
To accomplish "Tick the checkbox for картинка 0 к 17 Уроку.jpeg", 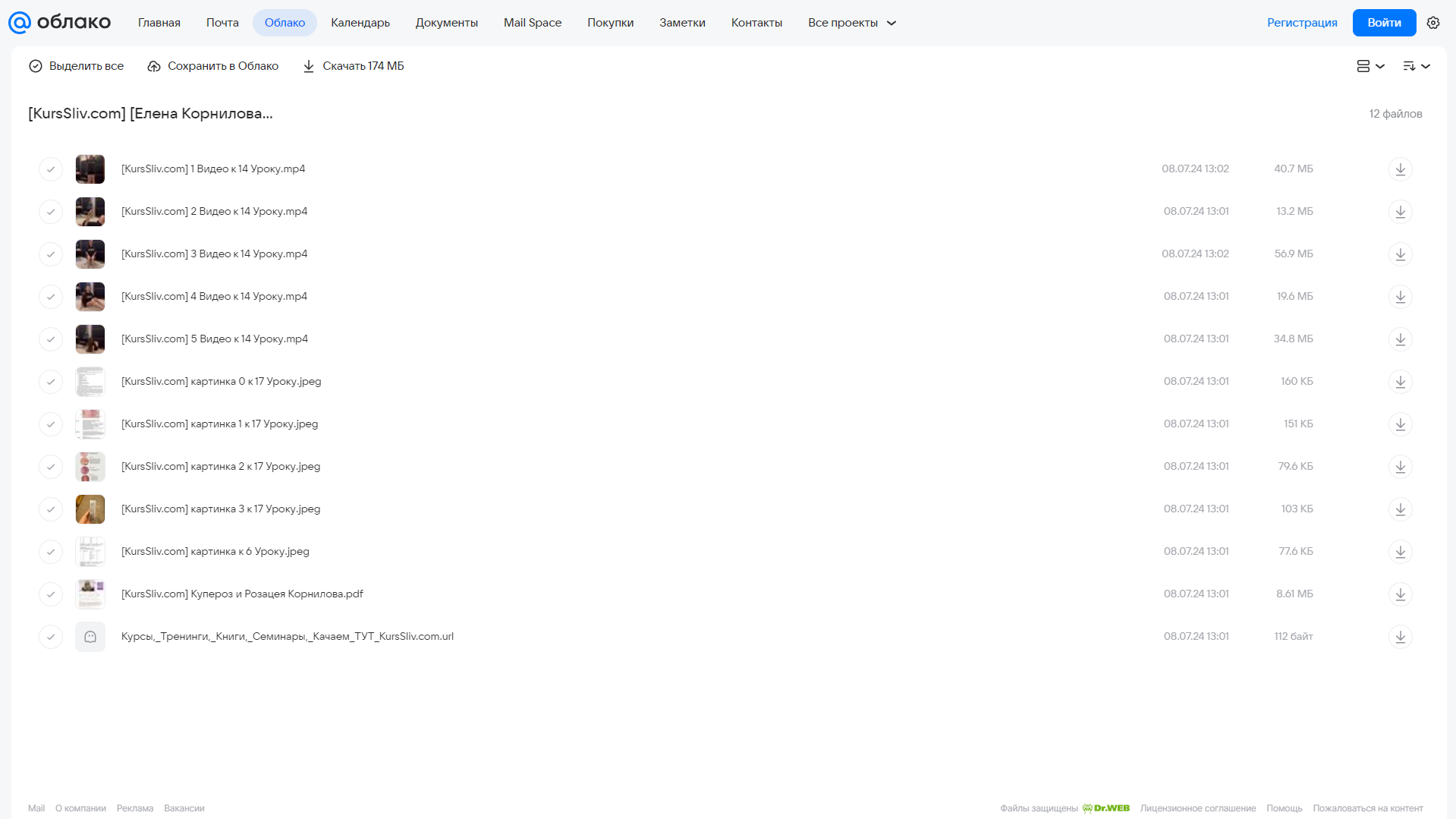I will point(51,382).
